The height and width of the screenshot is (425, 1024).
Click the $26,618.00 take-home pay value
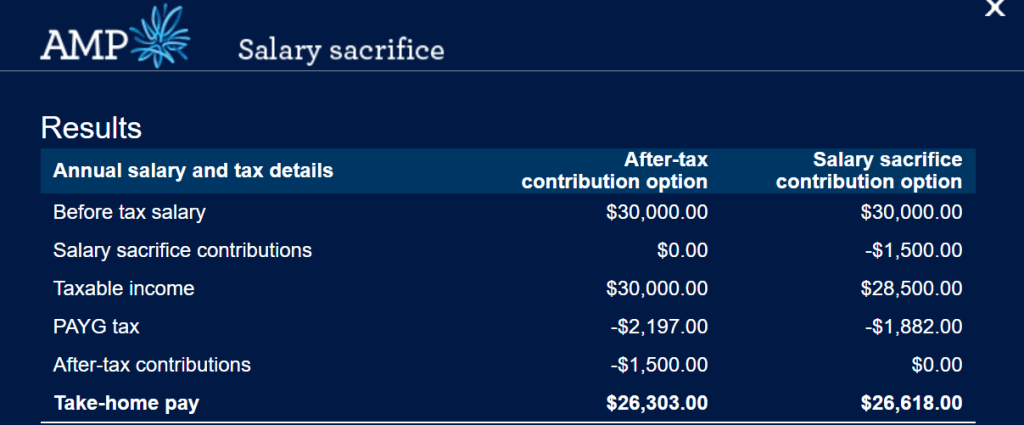911,403
